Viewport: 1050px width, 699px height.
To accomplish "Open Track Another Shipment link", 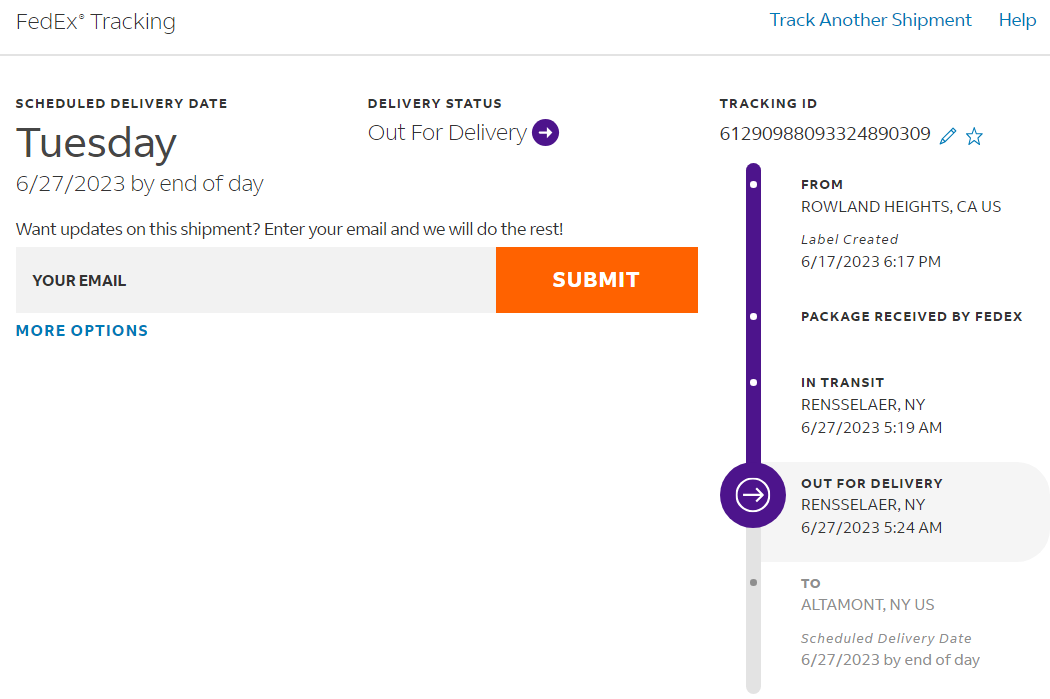I will (x=870, y=20).
